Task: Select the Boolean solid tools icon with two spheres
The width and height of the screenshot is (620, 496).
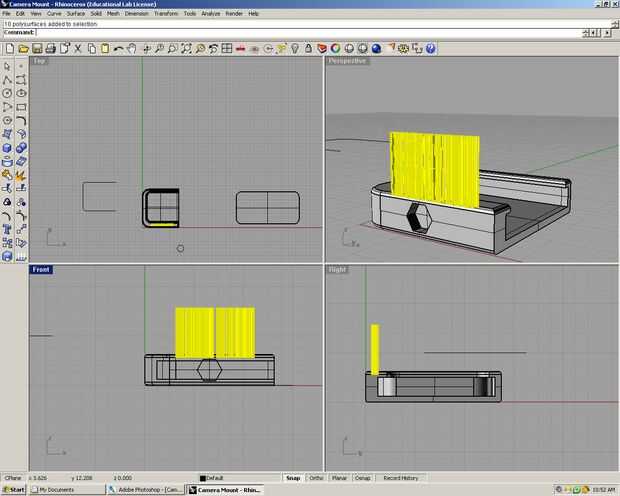Action: [x=21, y=148]
